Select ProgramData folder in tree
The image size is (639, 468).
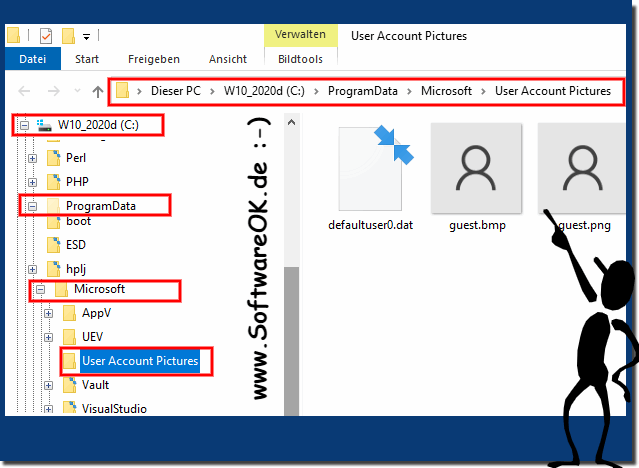[x=101, y=206]
